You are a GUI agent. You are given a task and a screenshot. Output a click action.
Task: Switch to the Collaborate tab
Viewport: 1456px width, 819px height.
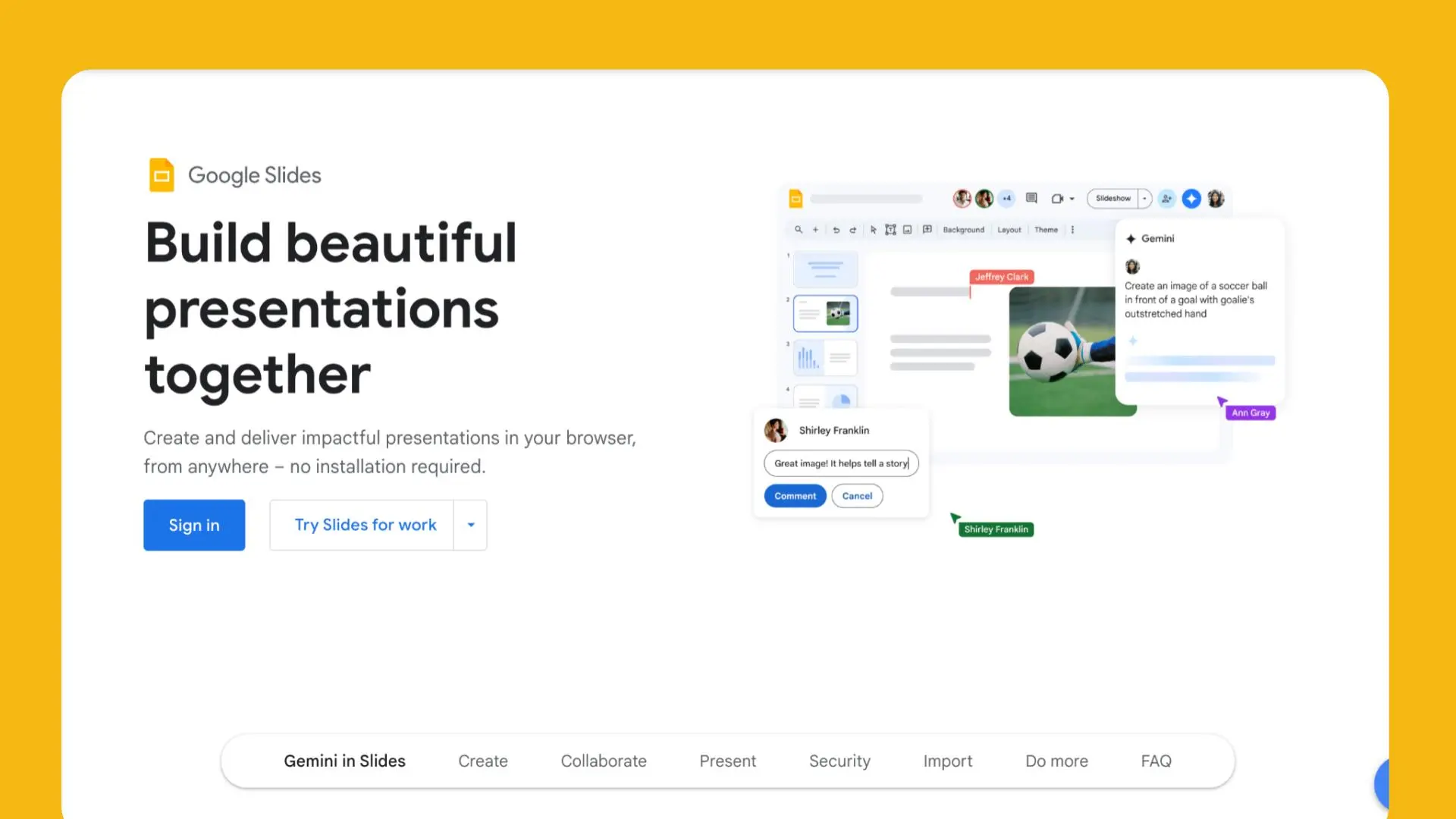point(604,761)
